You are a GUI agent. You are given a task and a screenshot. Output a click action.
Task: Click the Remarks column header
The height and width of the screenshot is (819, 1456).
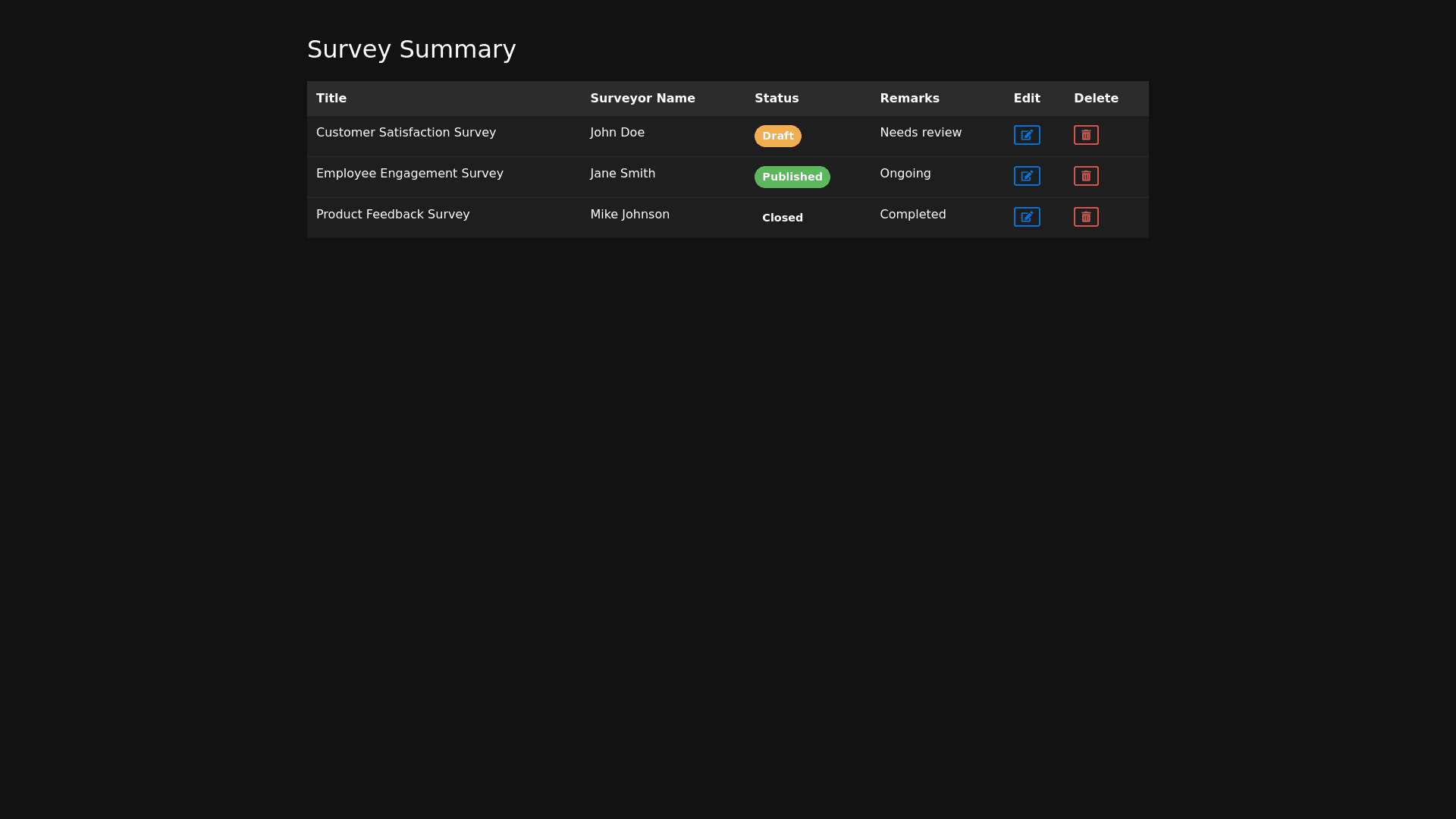point(909,99)
